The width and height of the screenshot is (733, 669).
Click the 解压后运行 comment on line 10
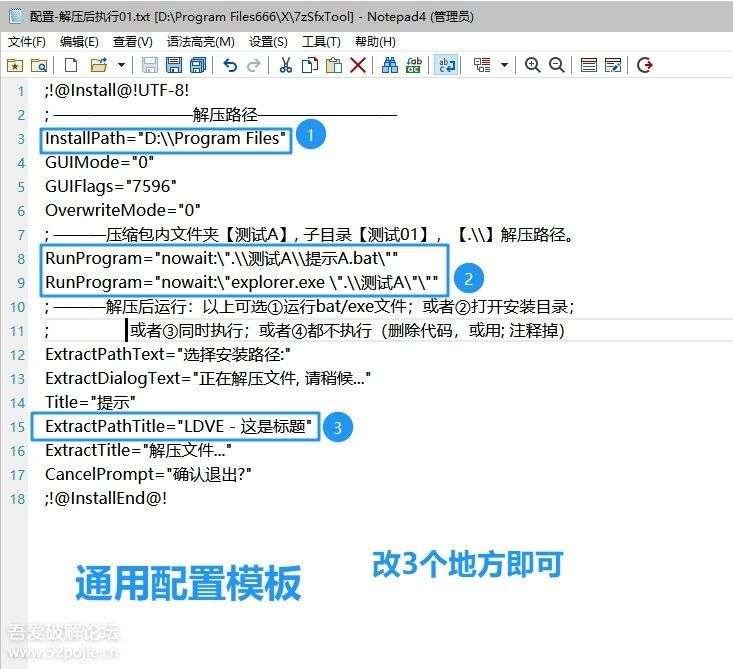[310, 307]
